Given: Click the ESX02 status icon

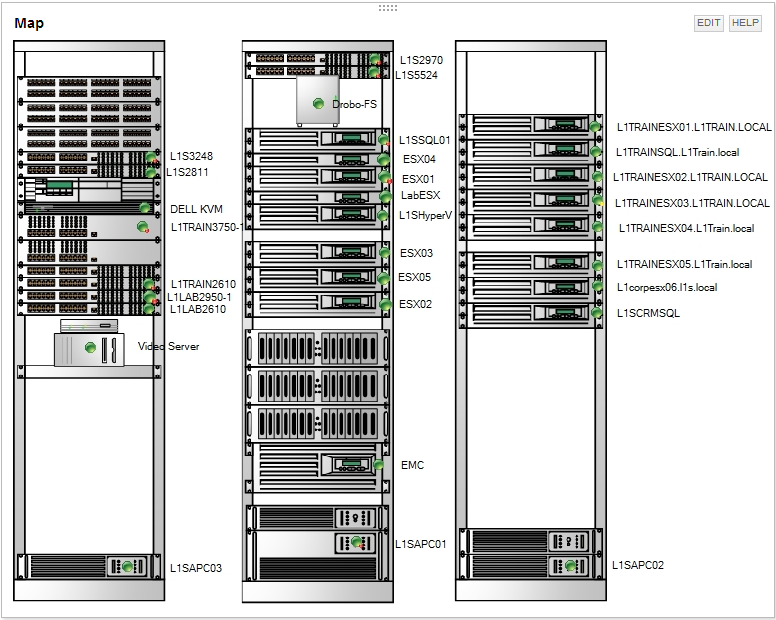Looking at the screenshot, I should coord(386,304).
